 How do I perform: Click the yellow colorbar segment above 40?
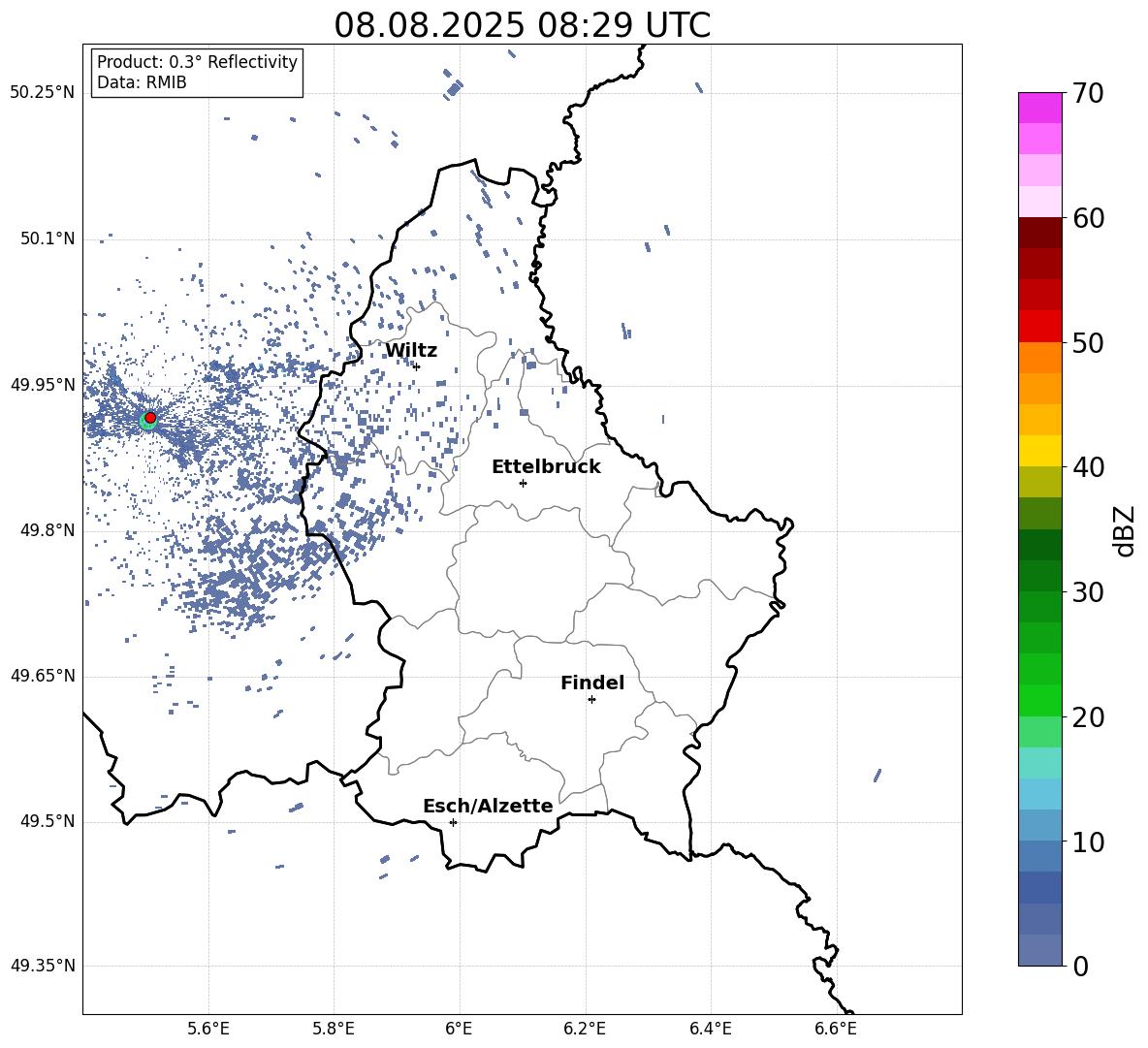point(1040,451)
